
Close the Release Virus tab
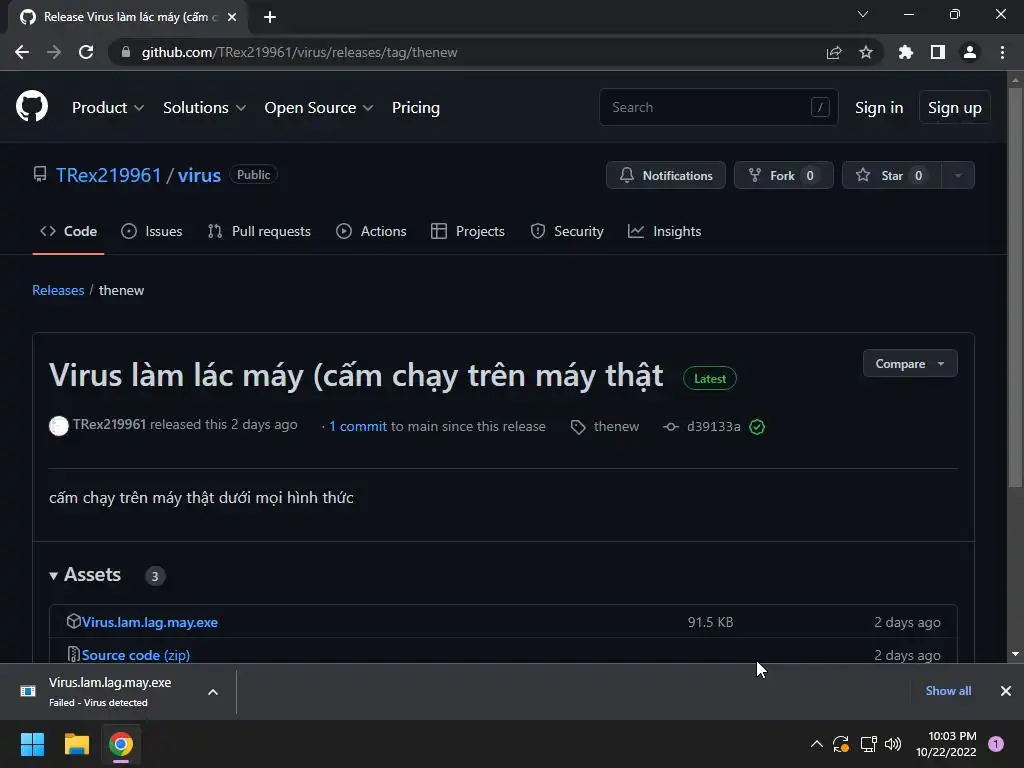[232, 17]
